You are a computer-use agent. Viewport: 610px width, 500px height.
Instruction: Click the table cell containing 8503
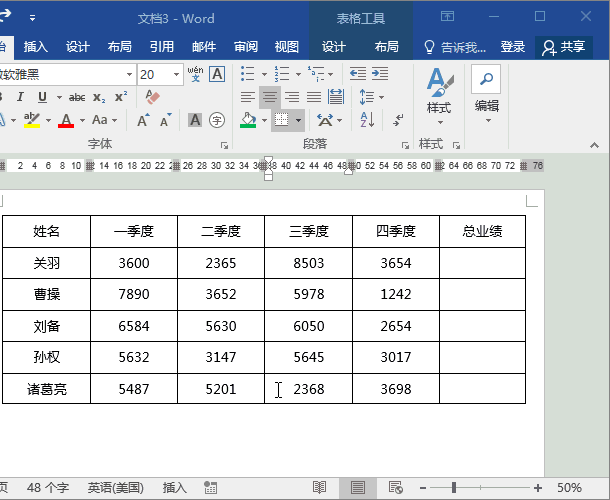click(308, 263)
